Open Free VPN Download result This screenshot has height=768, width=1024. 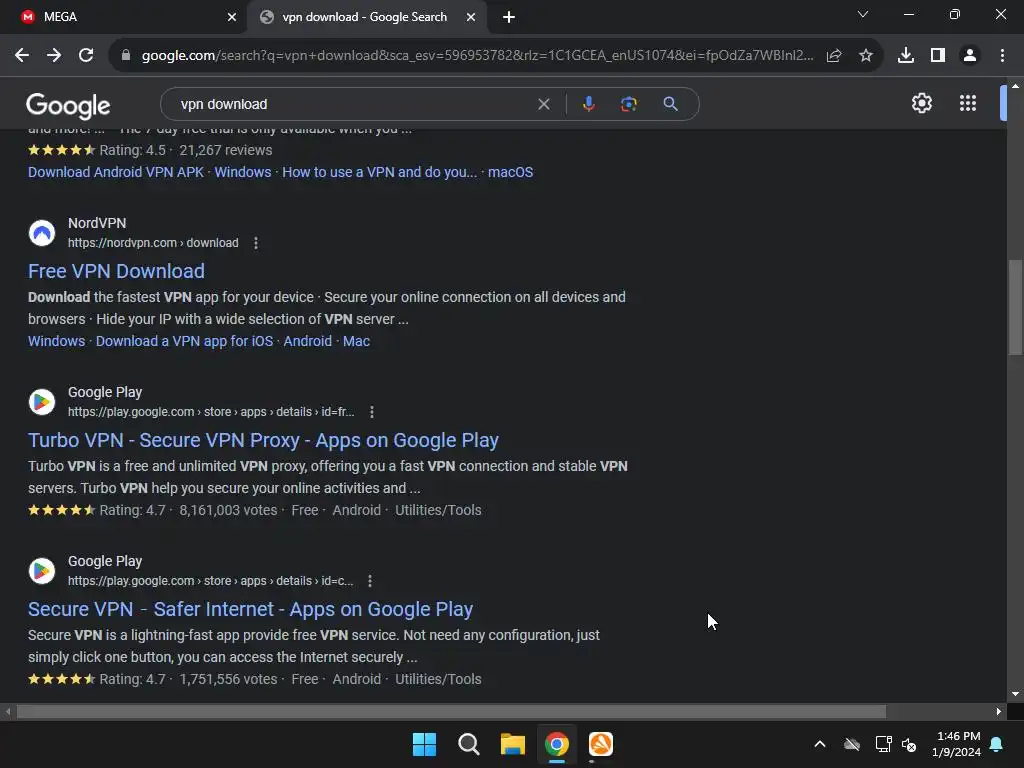point(116,271)
